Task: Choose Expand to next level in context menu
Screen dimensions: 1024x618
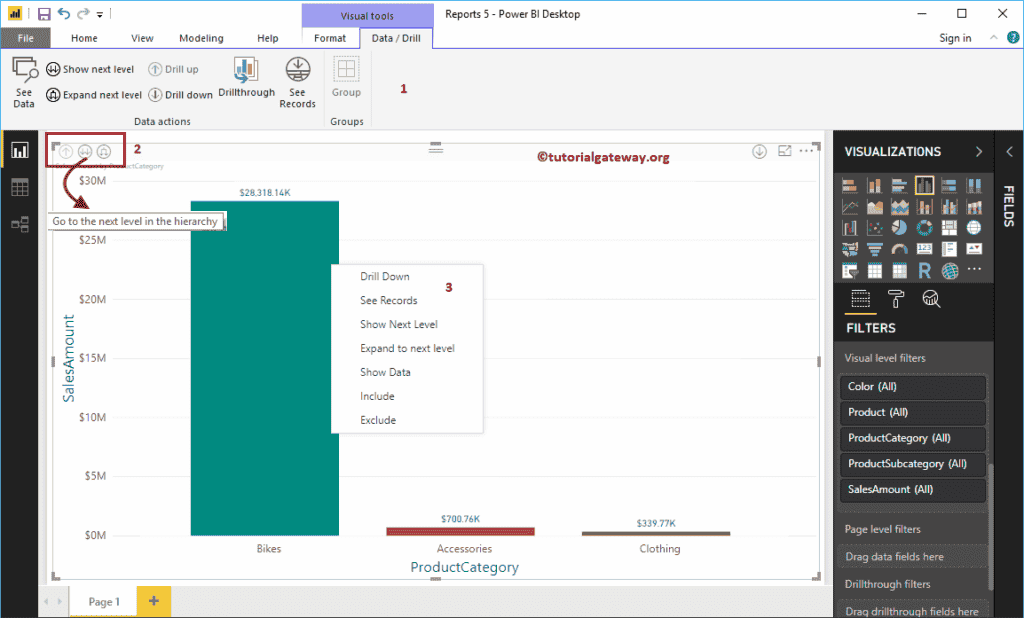Action: coord(407,348)
